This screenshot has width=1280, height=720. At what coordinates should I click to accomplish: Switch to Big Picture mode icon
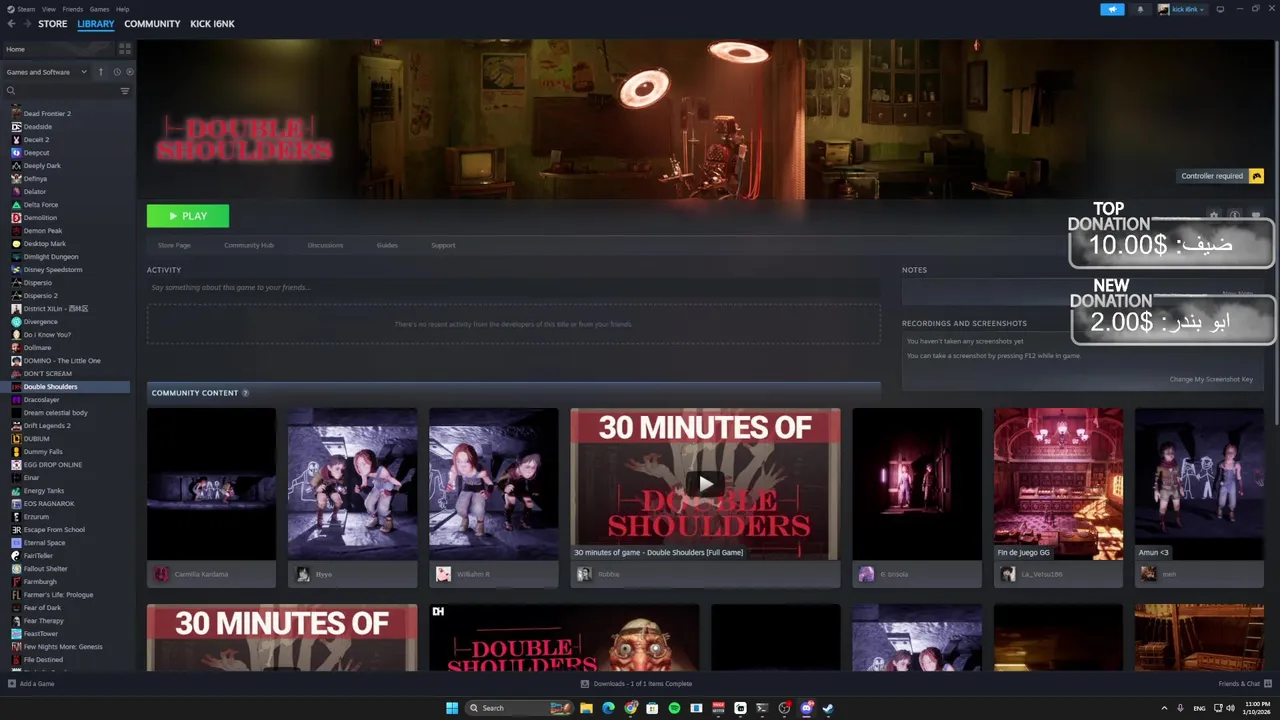[x=1220, y=9]
